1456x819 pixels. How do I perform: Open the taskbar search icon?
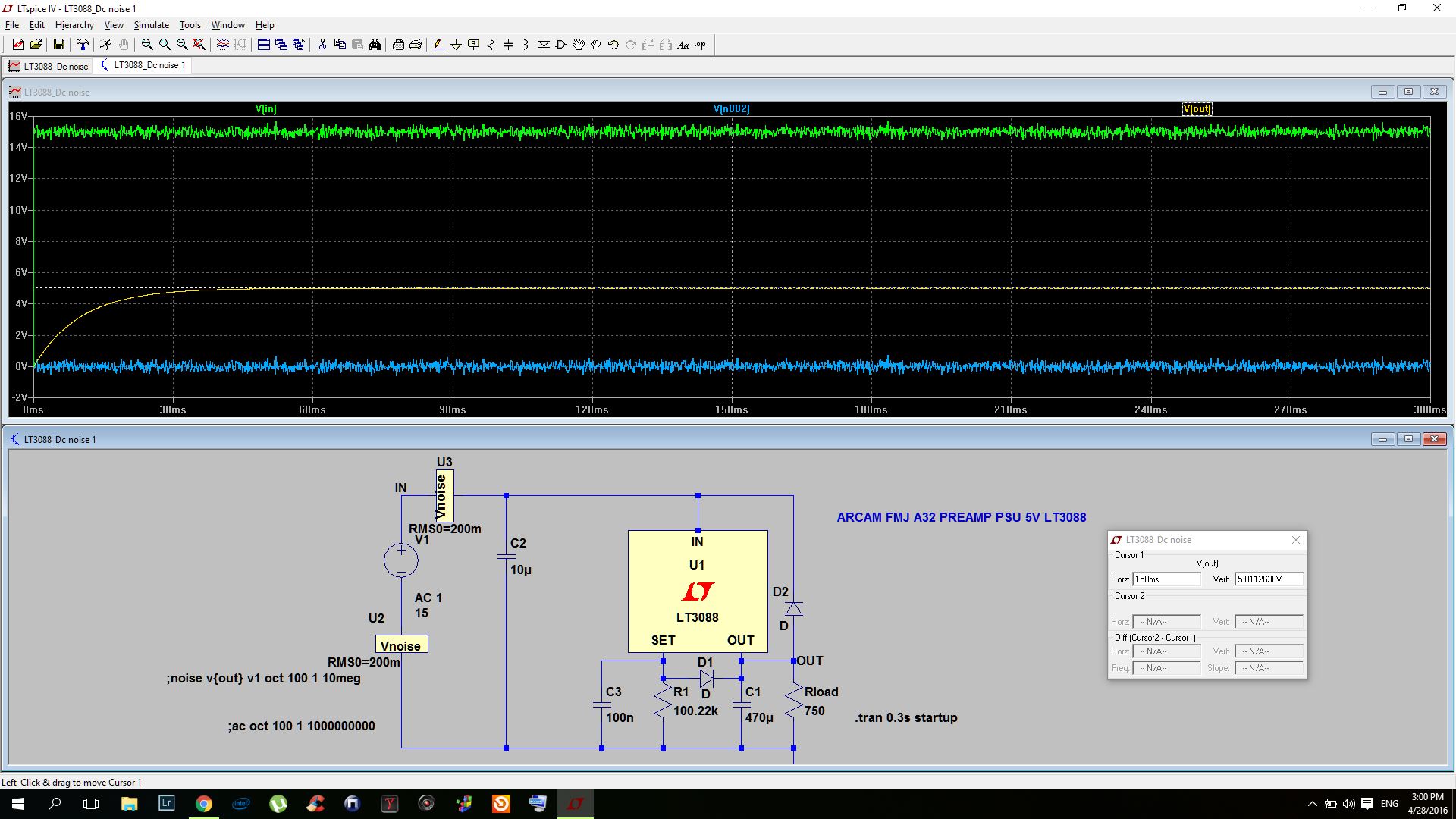[55, 804]
